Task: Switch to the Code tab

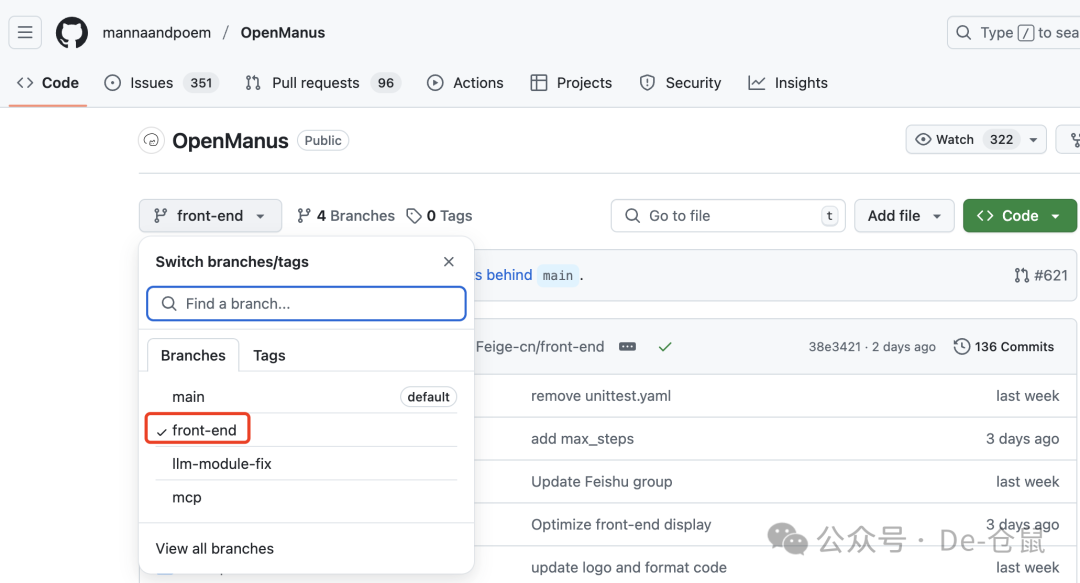Action: (x=48, y=83)
